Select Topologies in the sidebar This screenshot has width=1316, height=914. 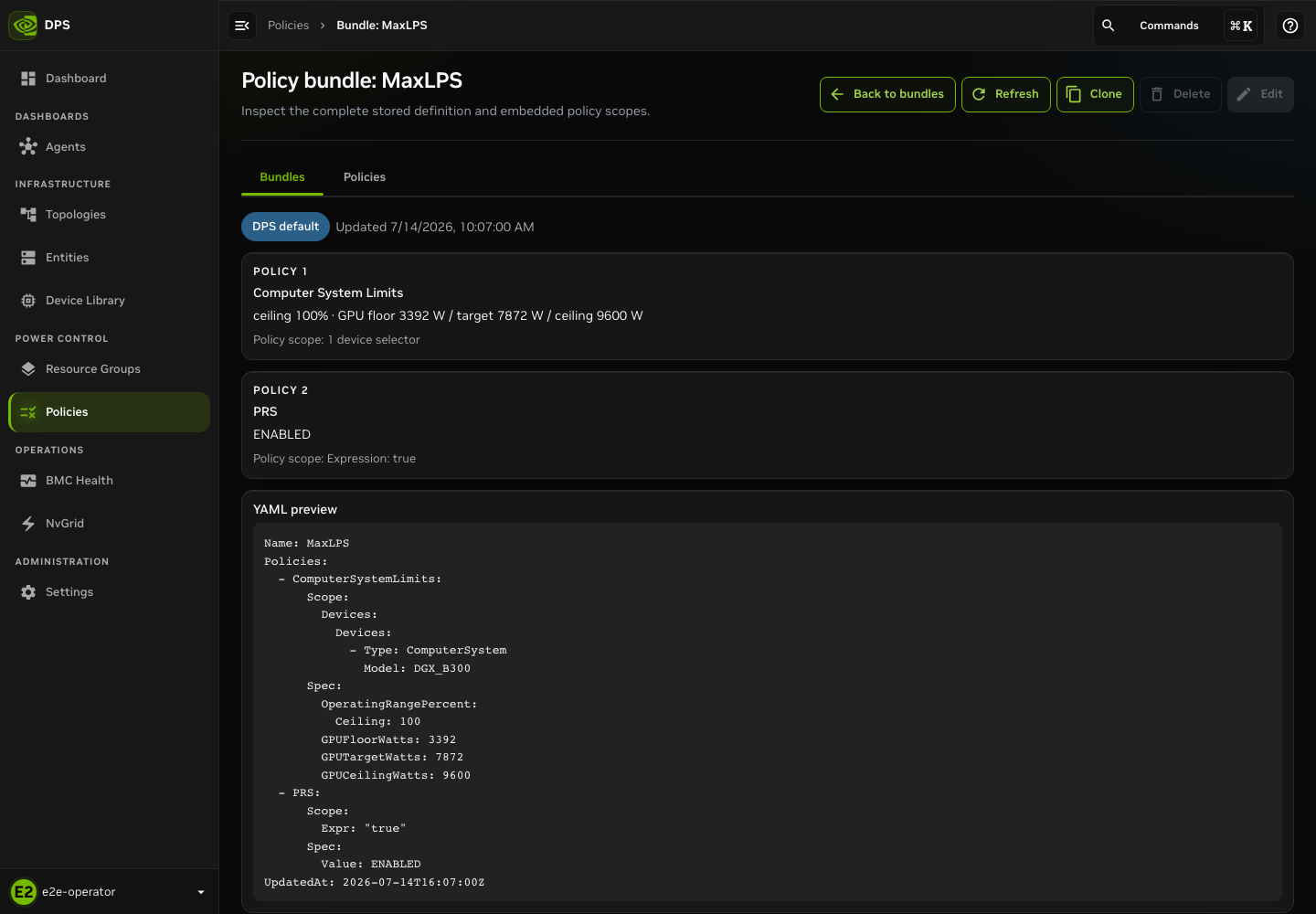point(110,215)
